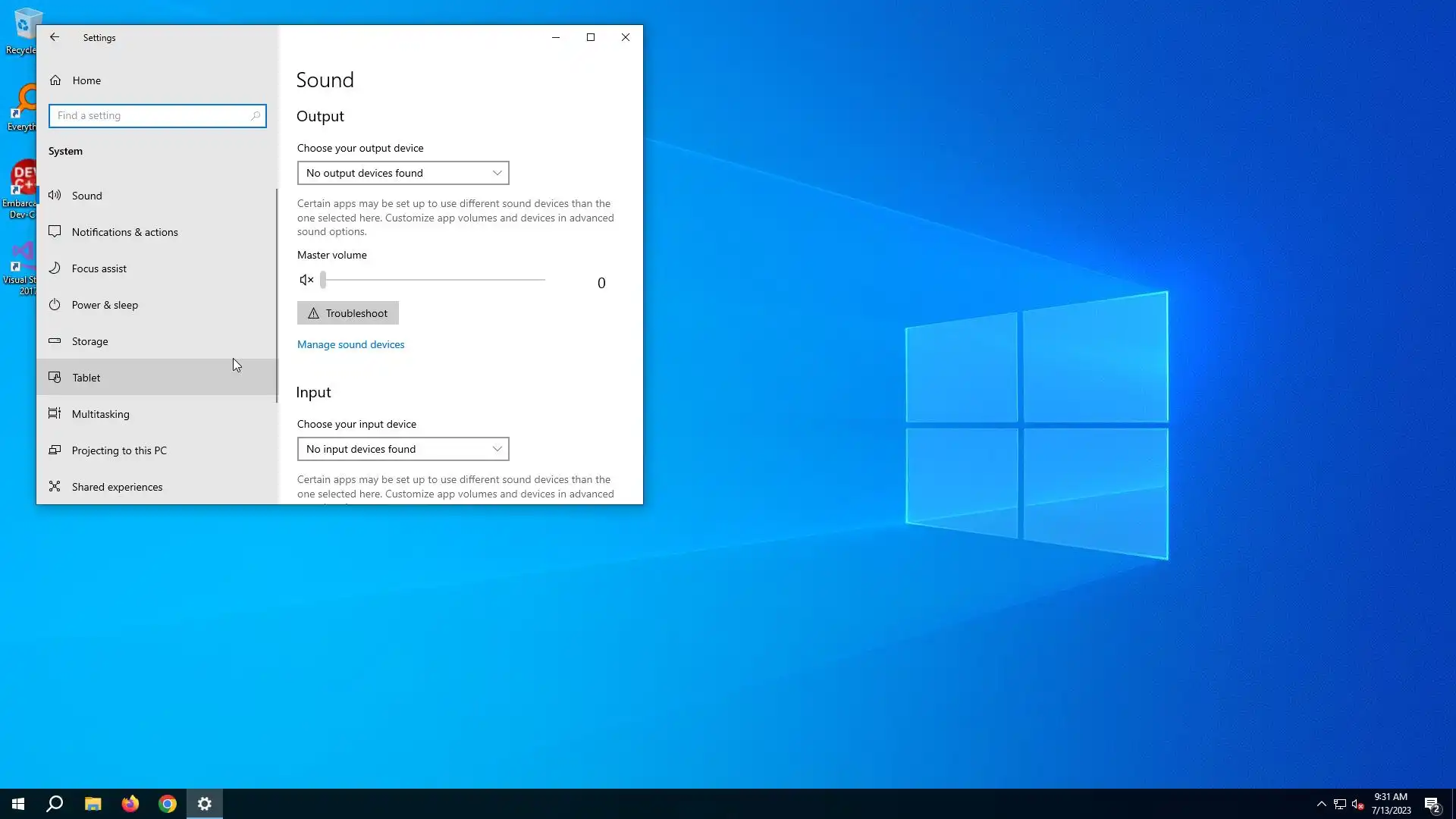
Task: Click the Multitasking sidebar icon
Action: 55,414
